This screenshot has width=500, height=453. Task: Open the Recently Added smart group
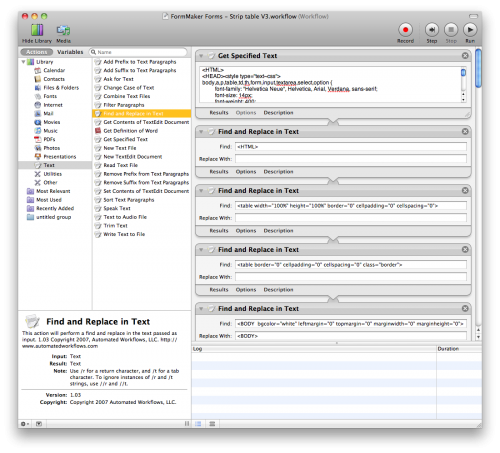tap(55, 208)
